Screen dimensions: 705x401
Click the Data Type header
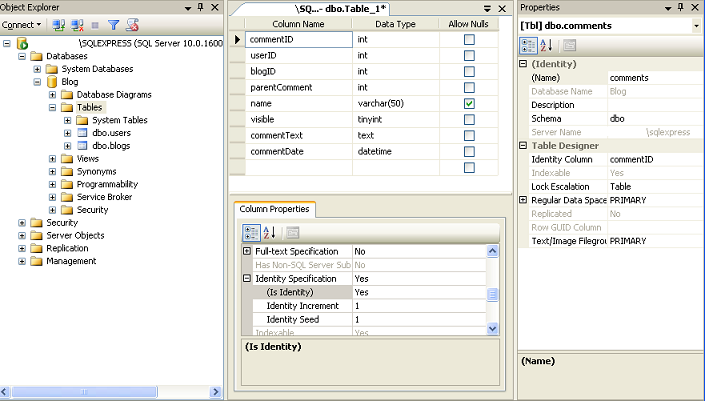395,24
